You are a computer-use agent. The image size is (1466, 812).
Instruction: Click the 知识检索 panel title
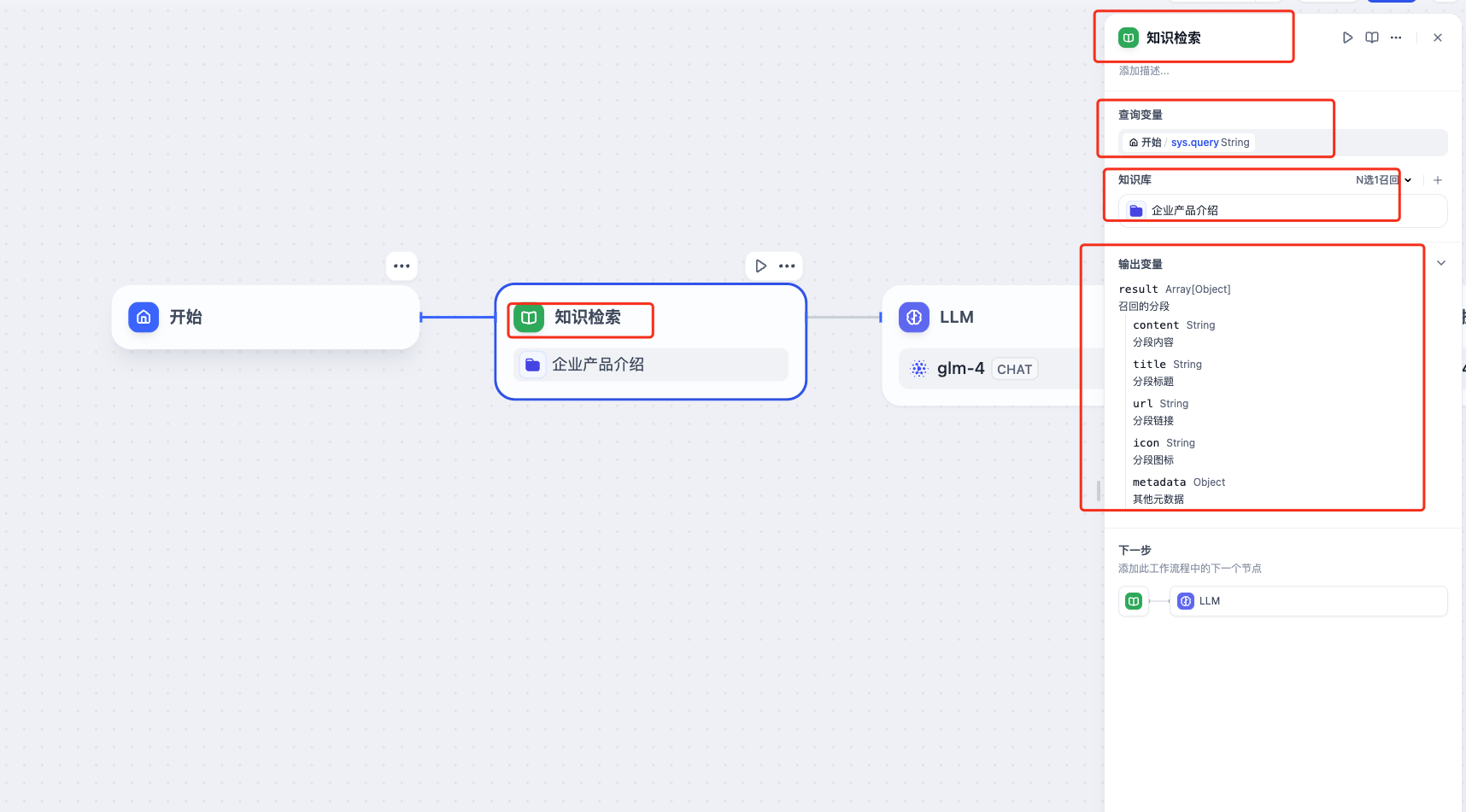[x=1173, y=38]
